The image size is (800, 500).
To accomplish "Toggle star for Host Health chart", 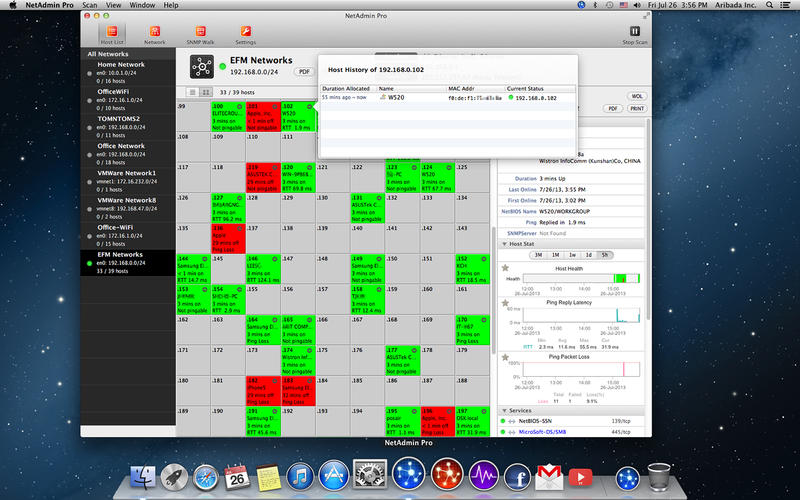I will (505, 268).
